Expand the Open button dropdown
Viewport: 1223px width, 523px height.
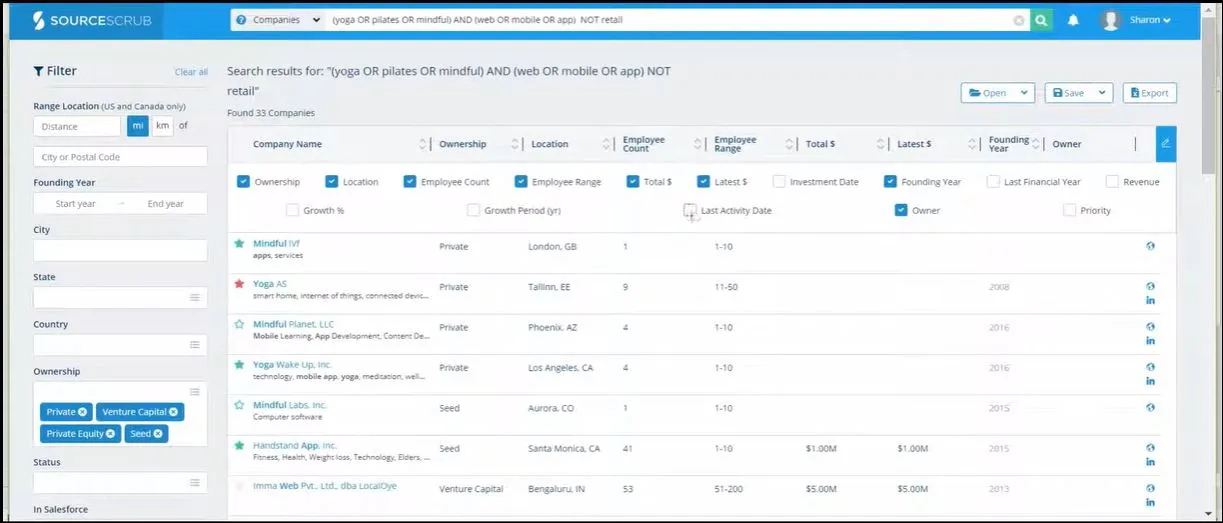point(1024,93)
